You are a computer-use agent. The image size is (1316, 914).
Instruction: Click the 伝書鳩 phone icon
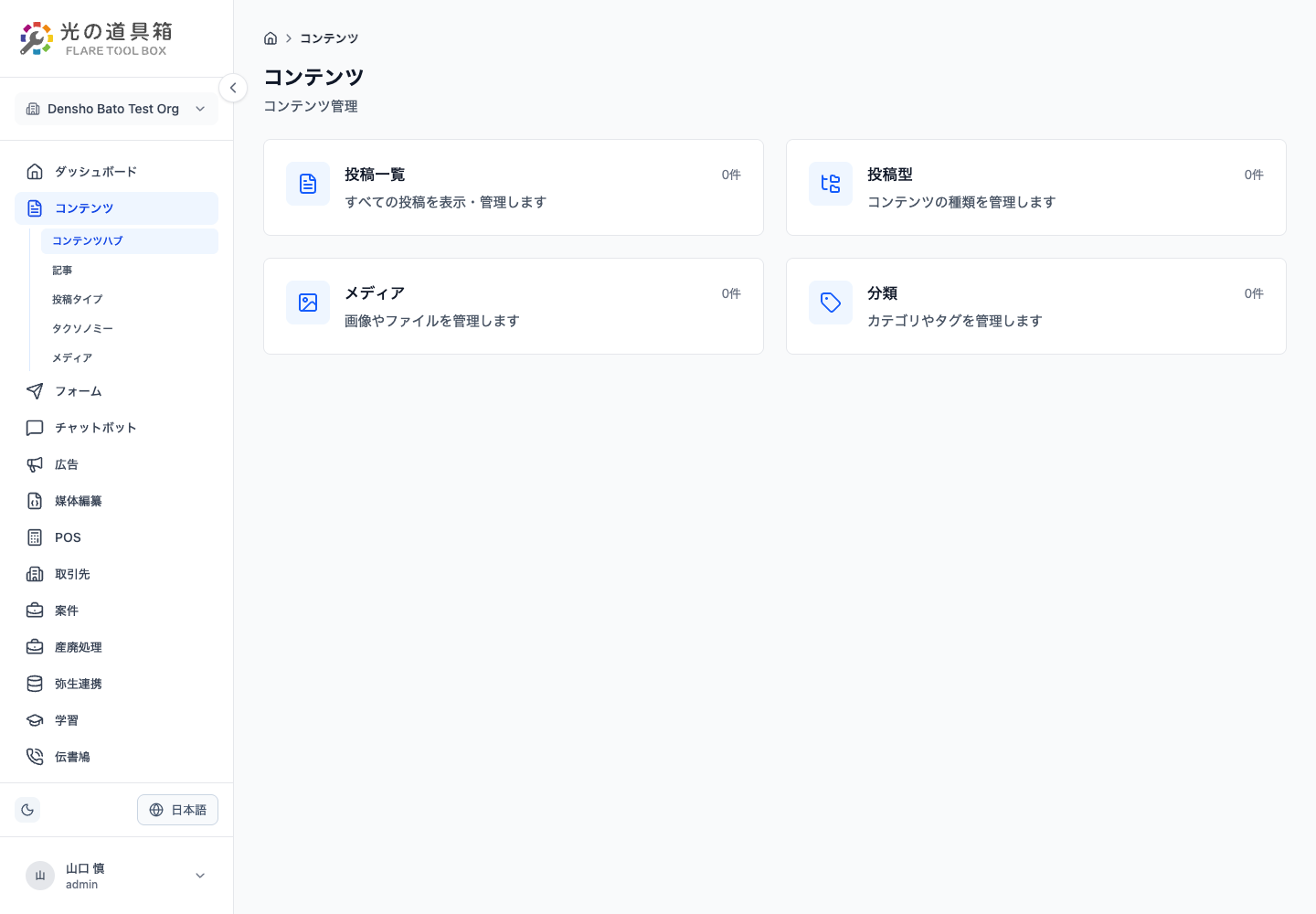point(35,757)
